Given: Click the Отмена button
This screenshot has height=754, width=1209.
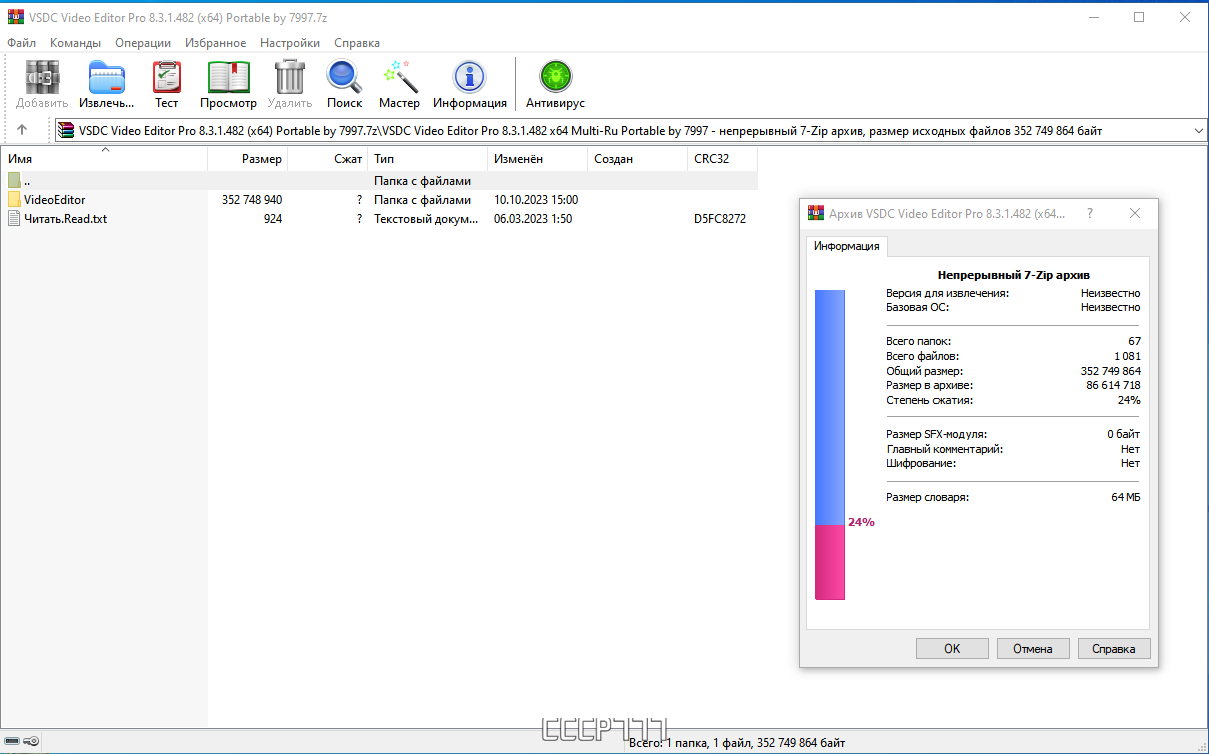Looking at the screenshot, I should tap(1033, 649).
